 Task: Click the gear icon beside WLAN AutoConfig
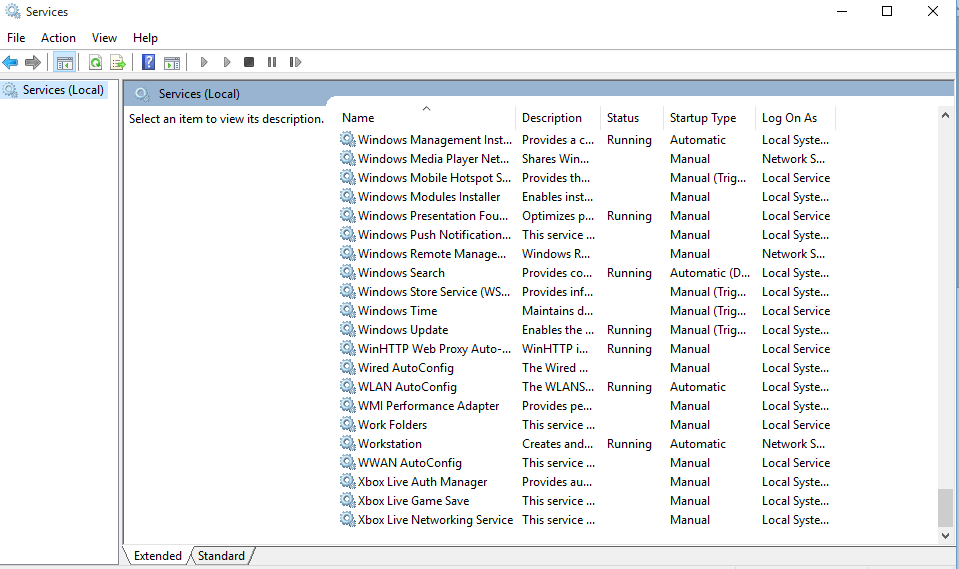(348, 386)
